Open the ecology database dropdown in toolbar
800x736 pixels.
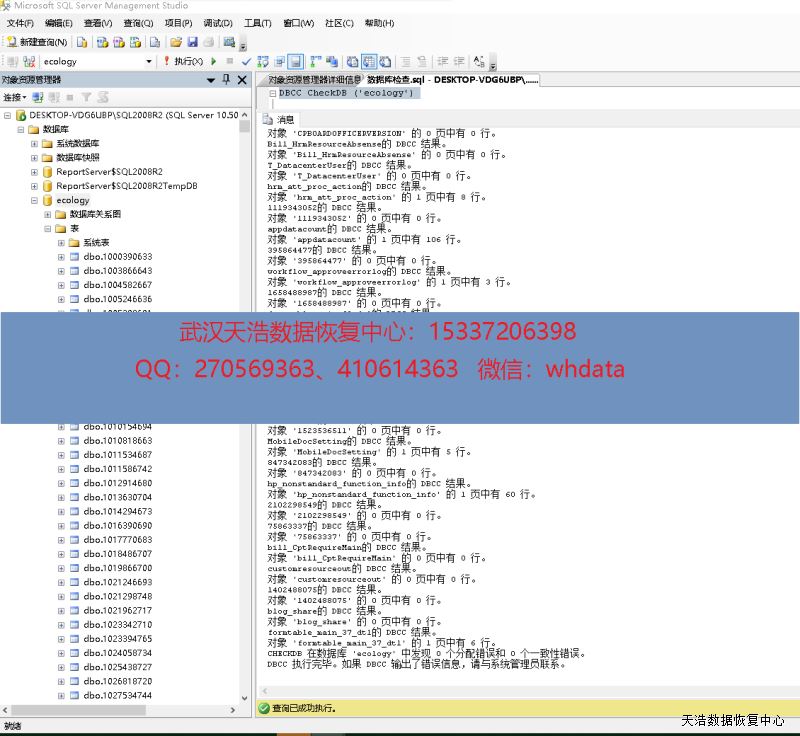click(x=149, y=62)
